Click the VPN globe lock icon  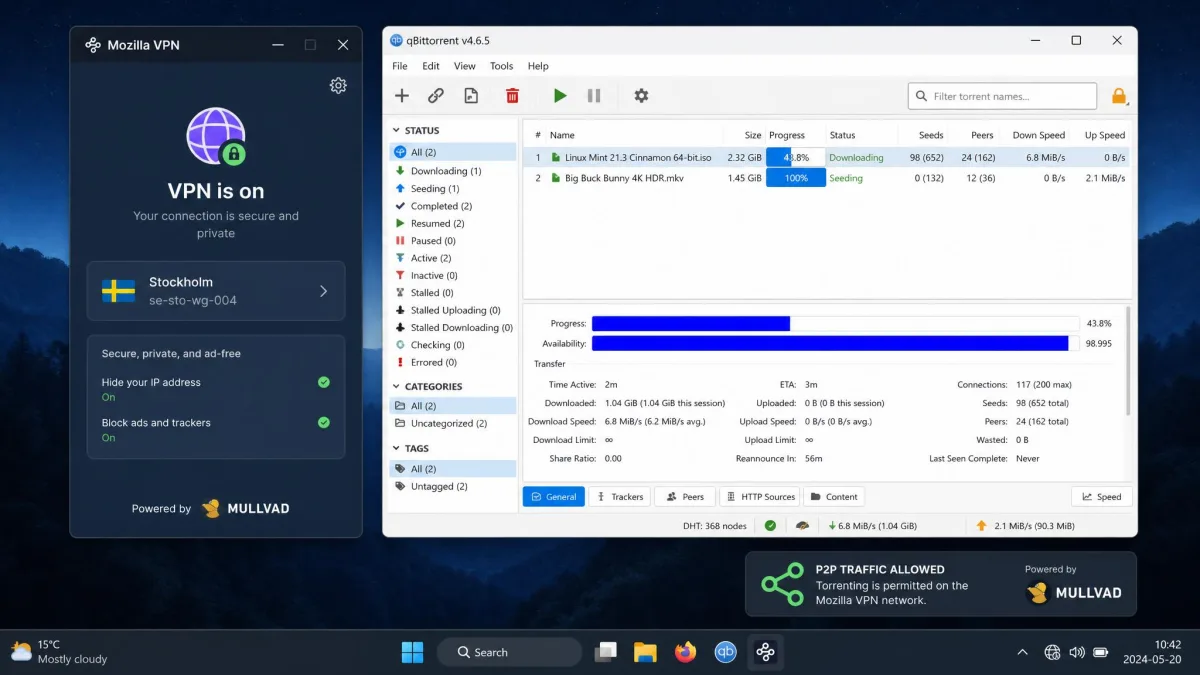tap(216, 137)
